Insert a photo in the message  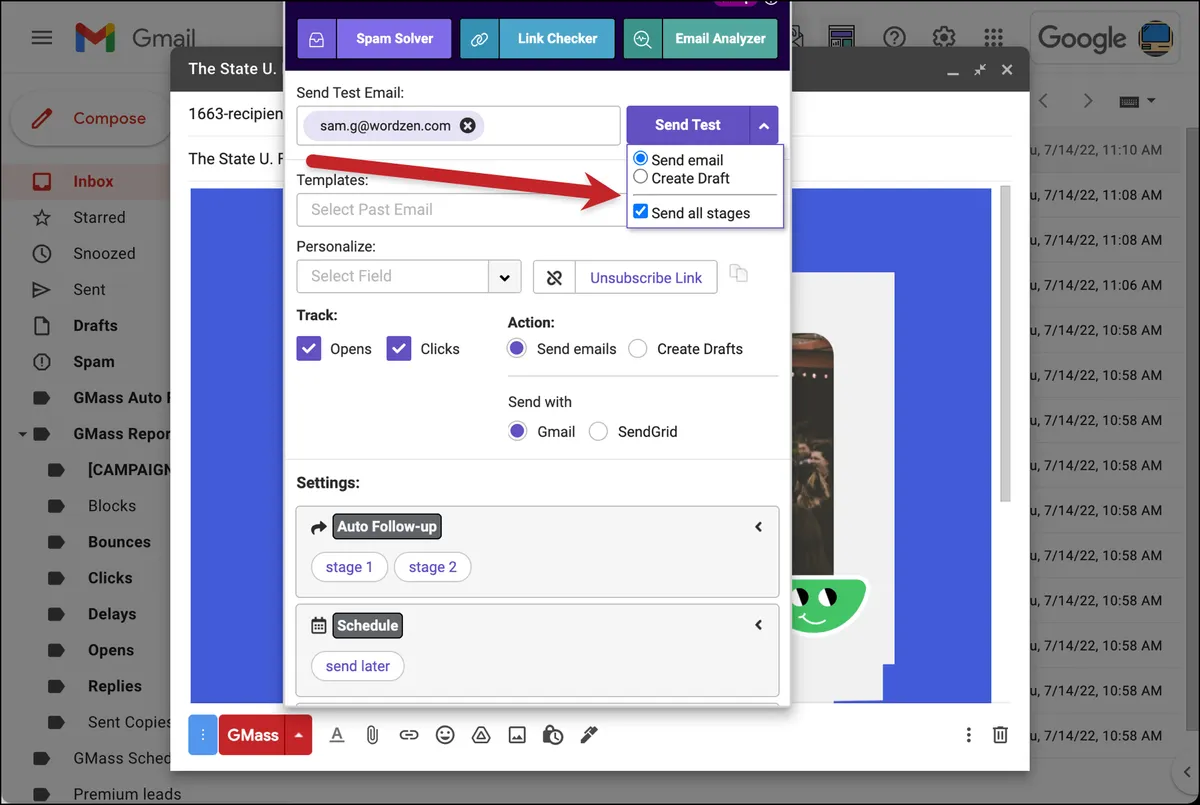click(x=517, y=735)
